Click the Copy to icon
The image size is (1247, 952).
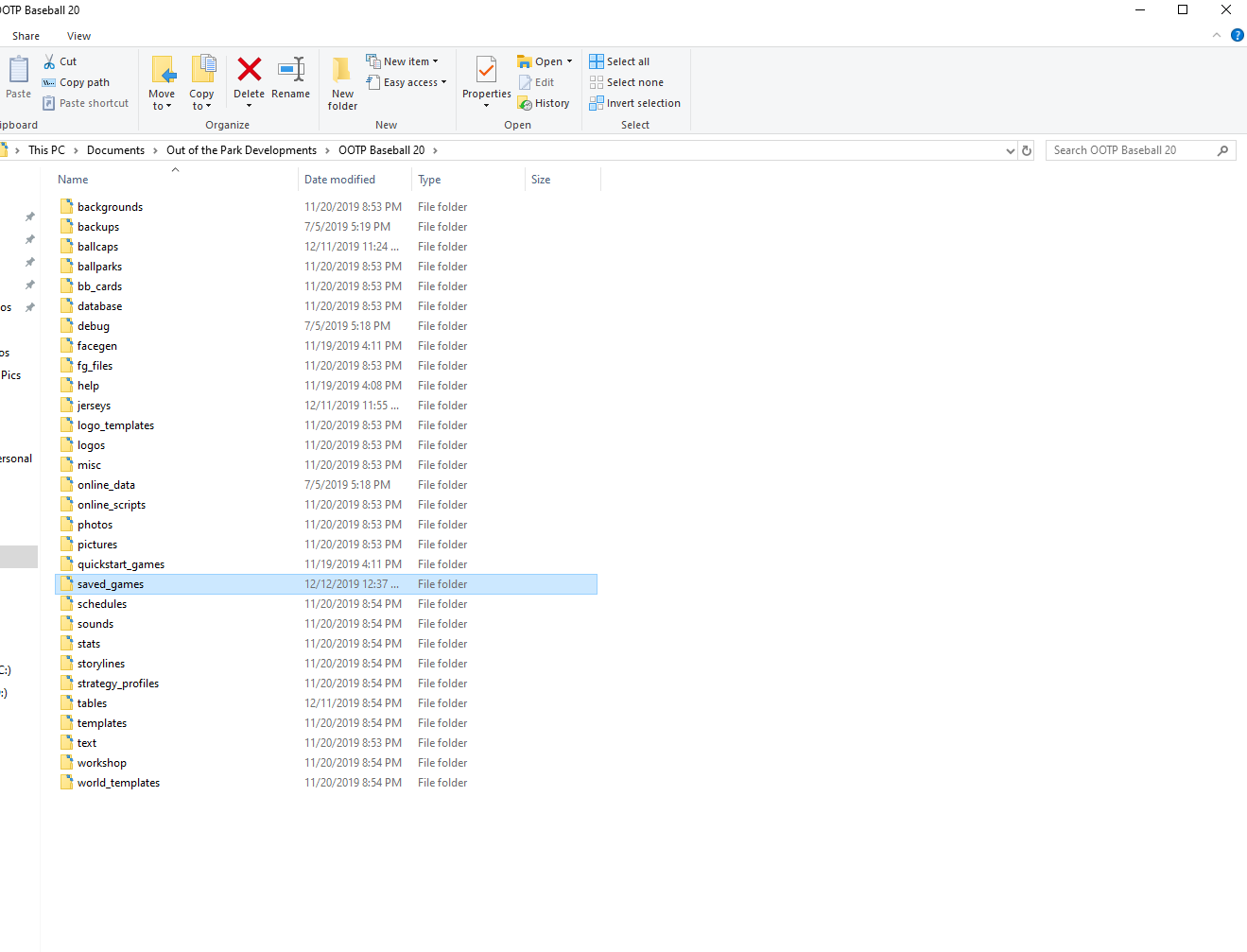pos(202,70)
